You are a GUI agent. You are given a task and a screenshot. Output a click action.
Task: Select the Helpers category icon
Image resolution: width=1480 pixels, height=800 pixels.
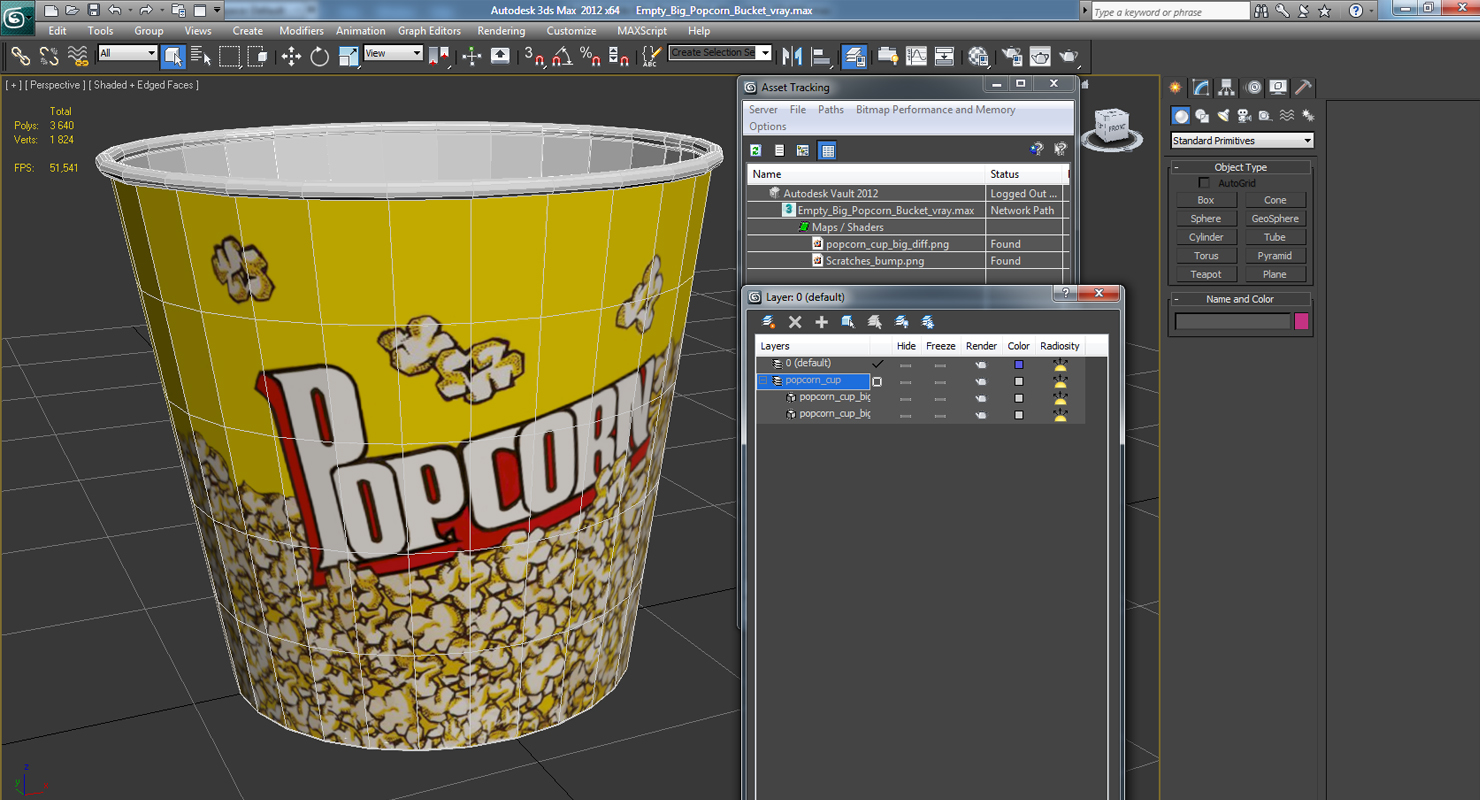[x=1265, y=116]
